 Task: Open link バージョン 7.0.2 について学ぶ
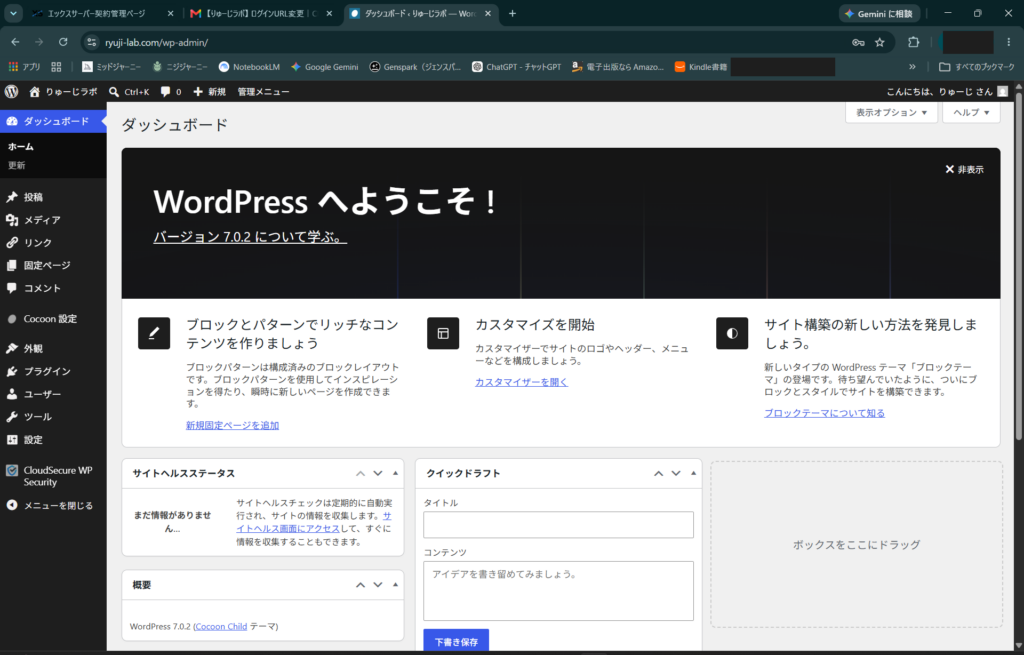pos(250,236)
